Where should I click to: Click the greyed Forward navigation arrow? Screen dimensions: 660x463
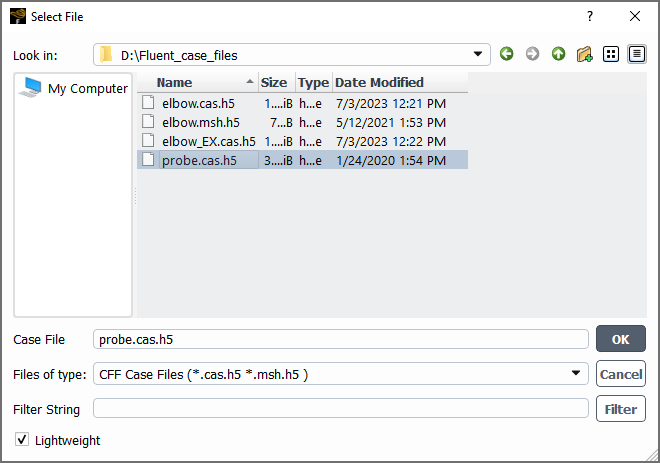point(532,54)
